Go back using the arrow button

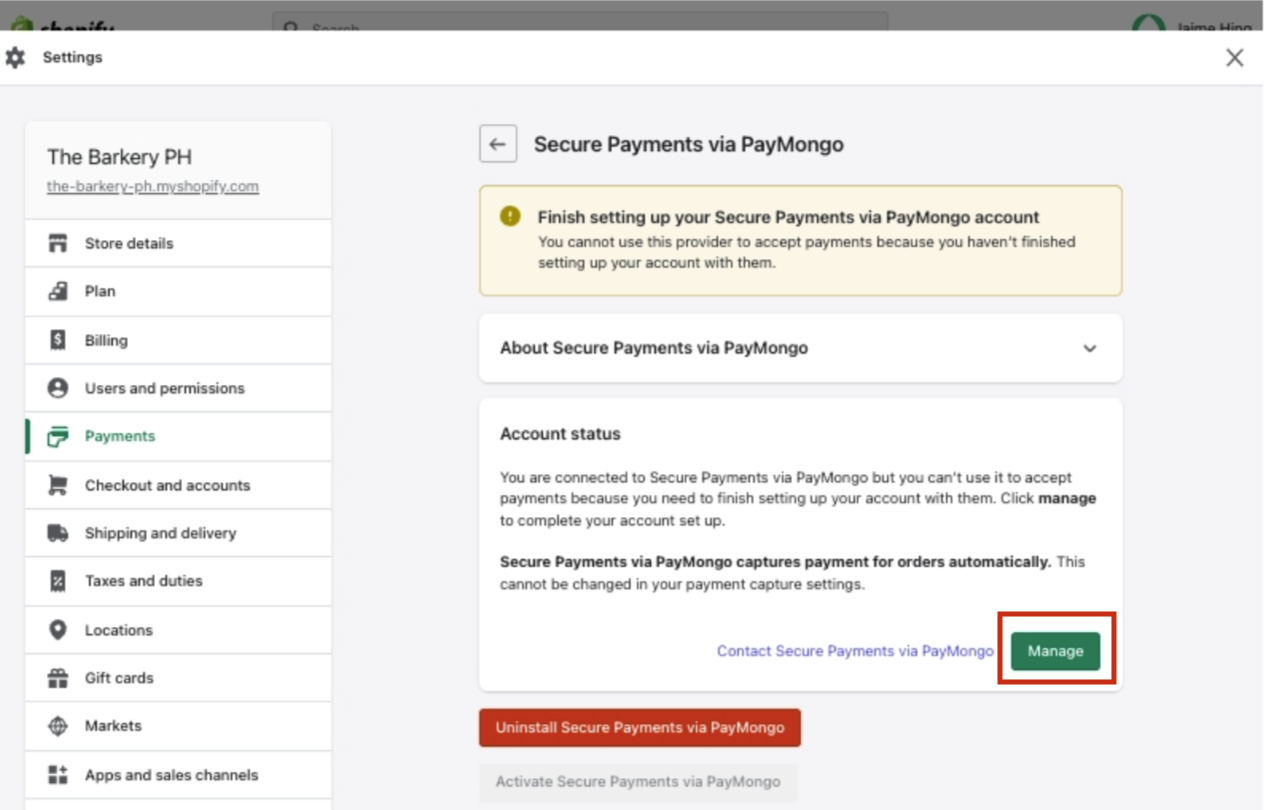coord(498,144)
